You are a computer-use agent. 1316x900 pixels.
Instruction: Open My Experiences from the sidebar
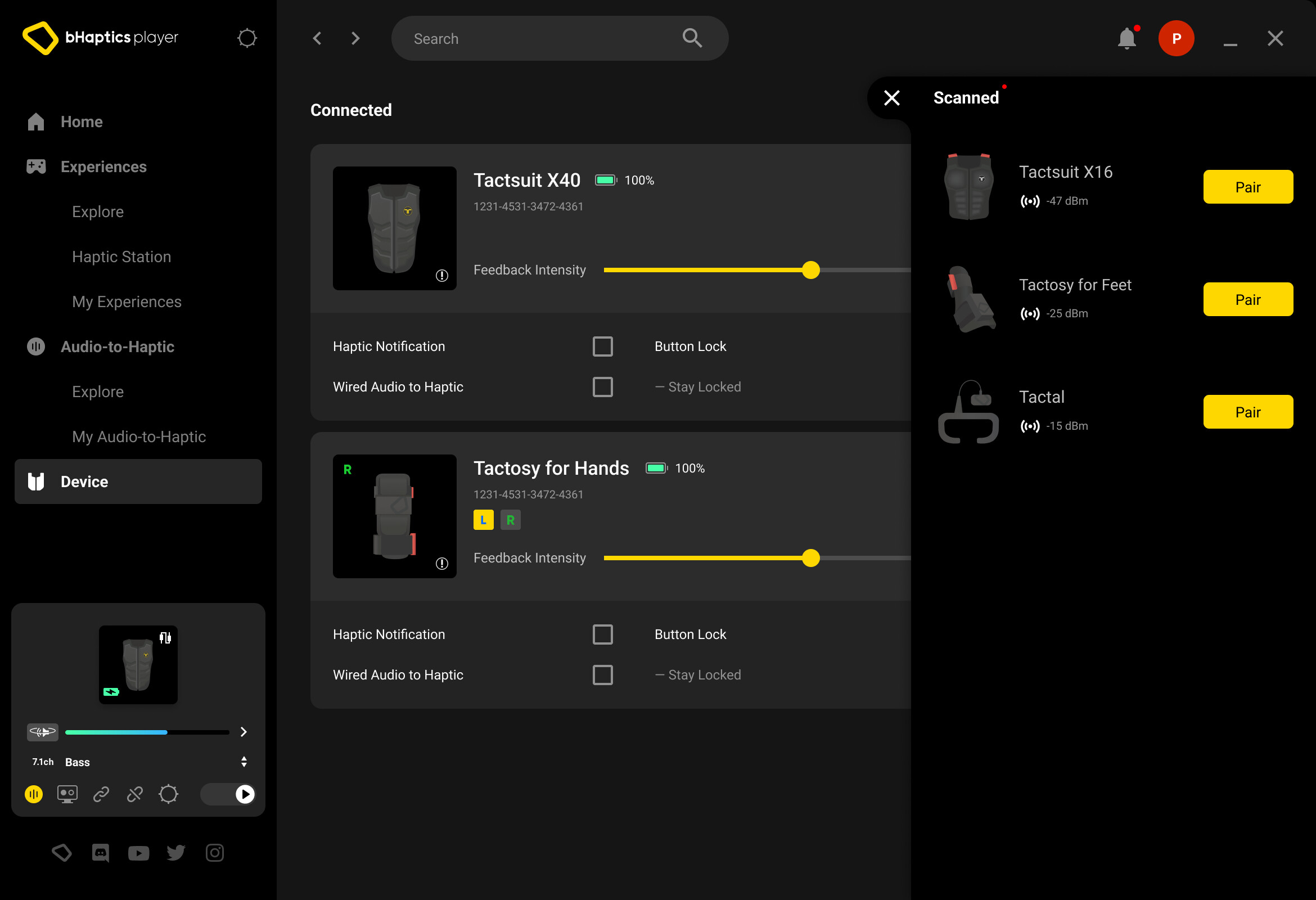[x=127, y=301]
